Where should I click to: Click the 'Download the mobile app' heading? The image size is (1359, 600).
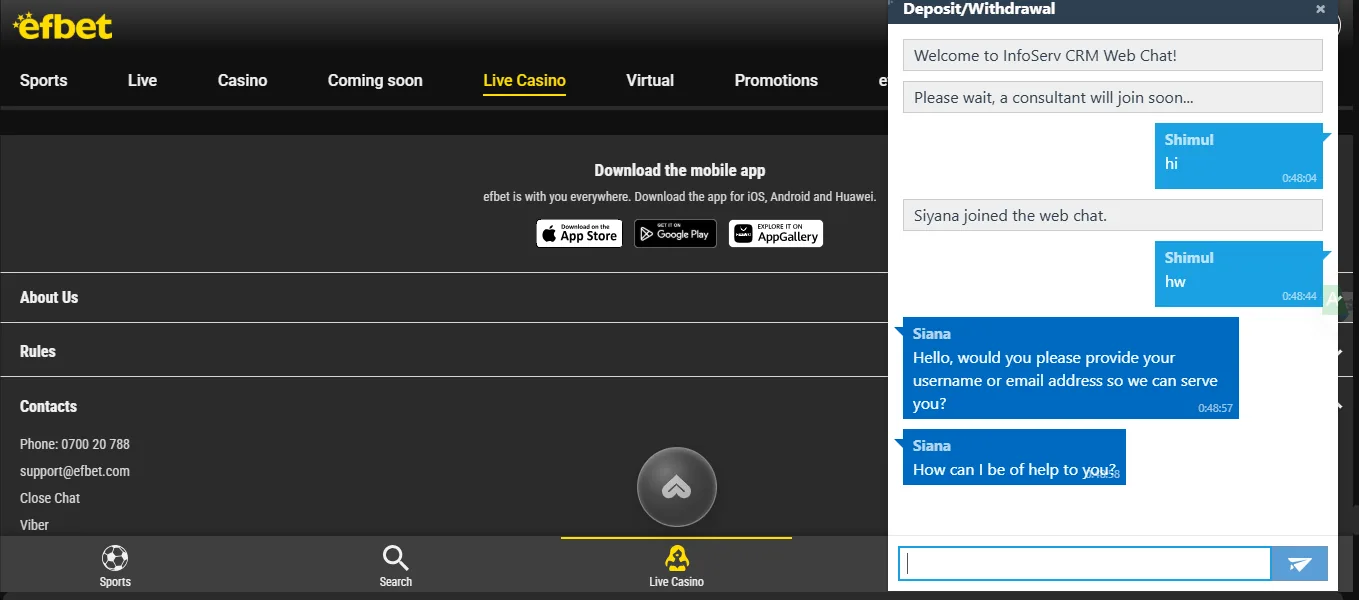[680, 170]
